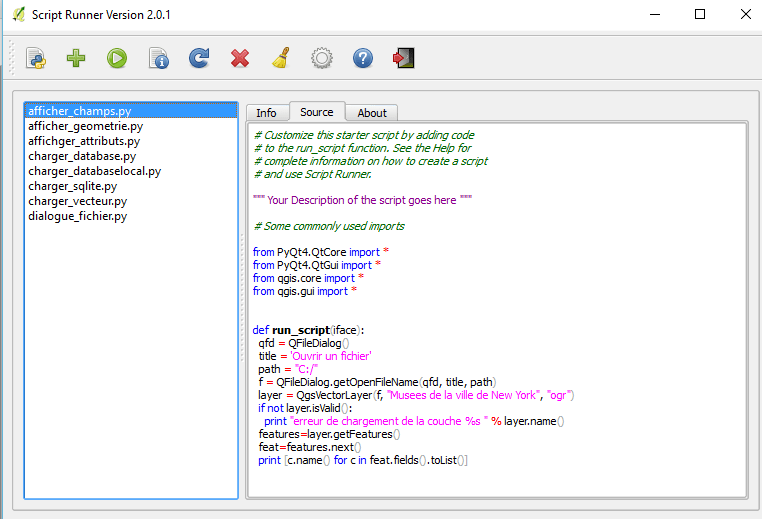Click the 'Your Description of the script goes here' docstring
762x519 pixels.
363,200
